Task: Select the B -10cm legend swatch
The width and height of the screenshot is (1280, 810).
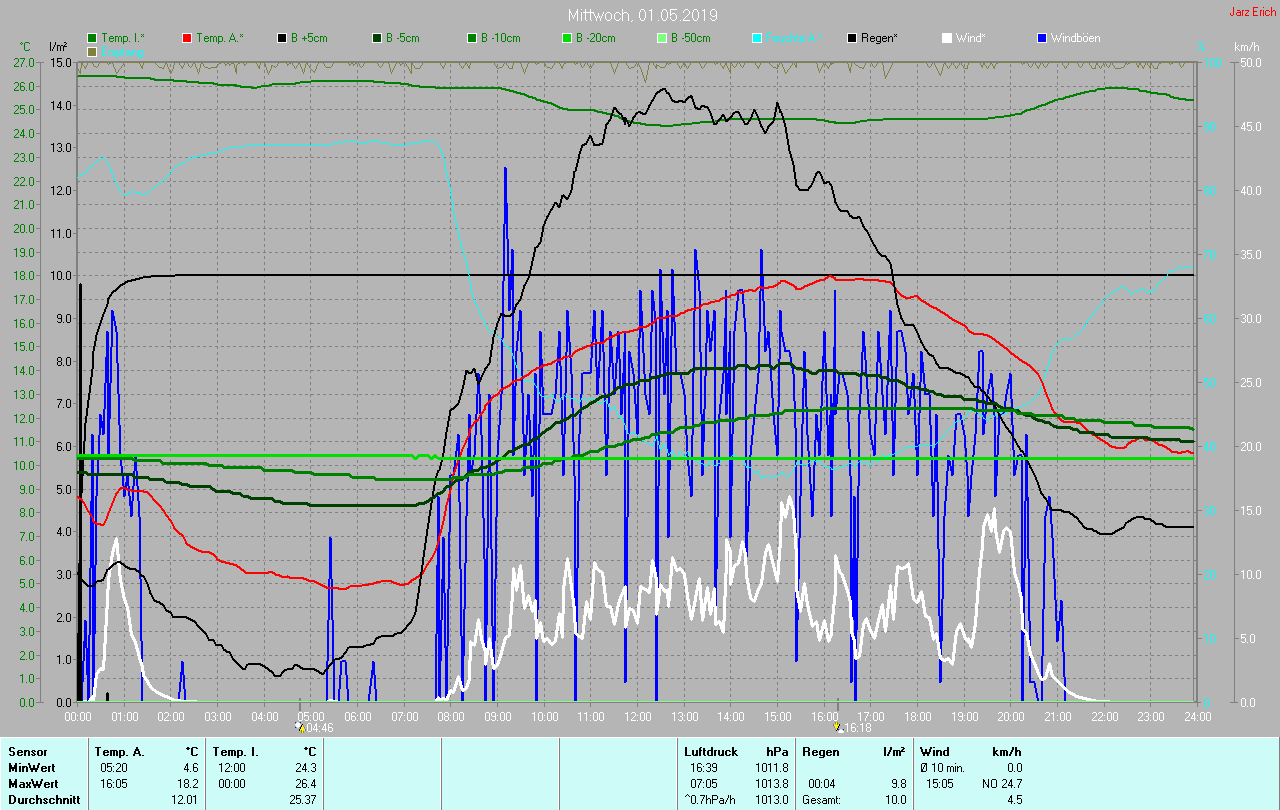Action: click(472, 38)
